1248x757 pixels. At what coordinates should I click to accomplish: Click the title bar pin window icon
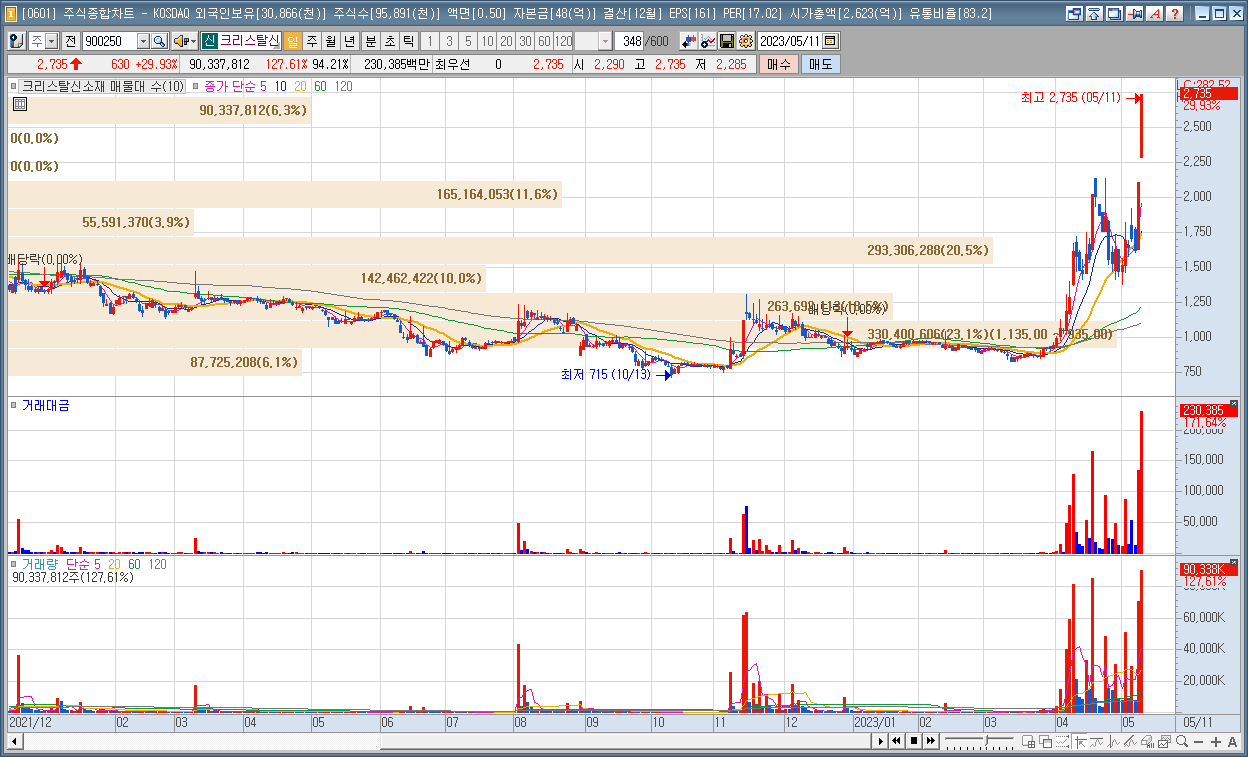pyautogui.click(x=1134, y=14)
